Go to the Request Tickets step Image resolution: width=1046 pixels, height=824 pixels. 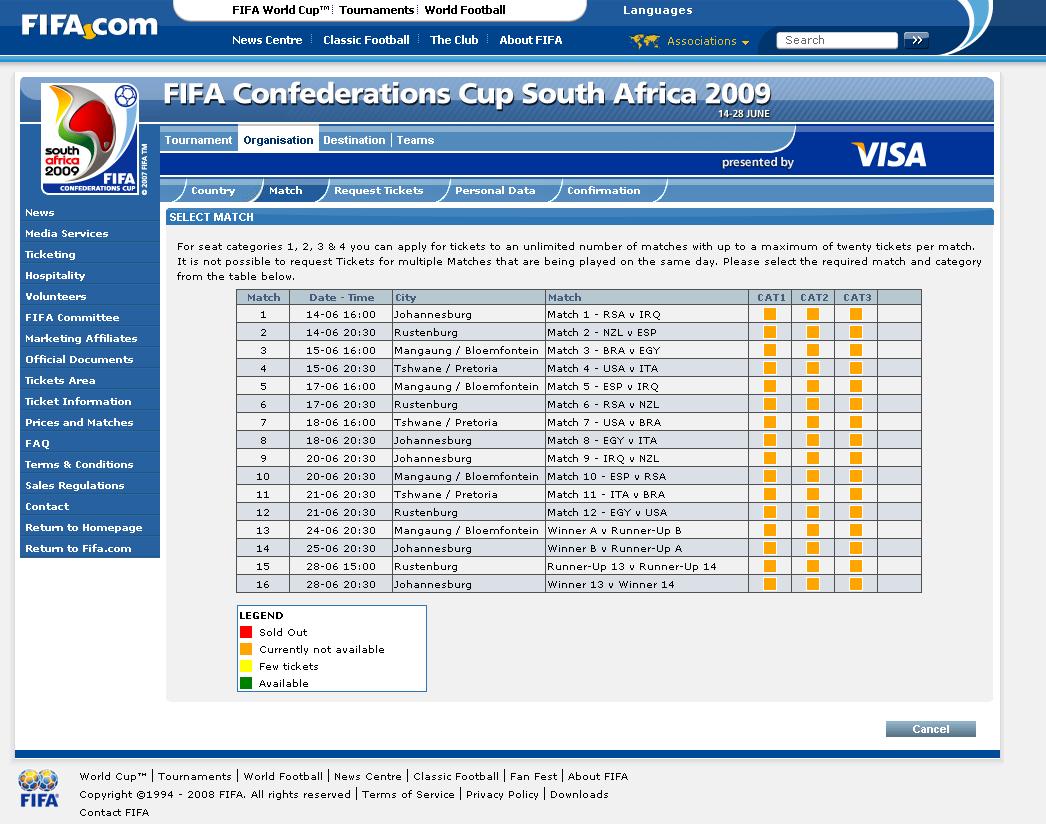378,190
